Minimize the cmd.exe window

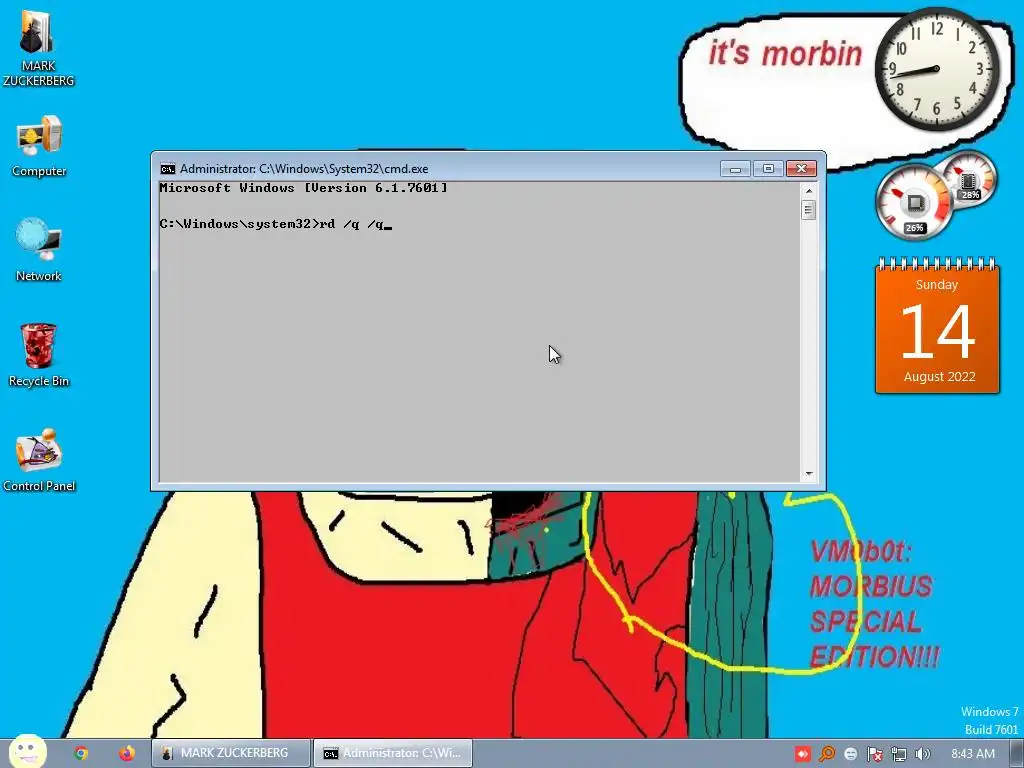click(735, 168)
